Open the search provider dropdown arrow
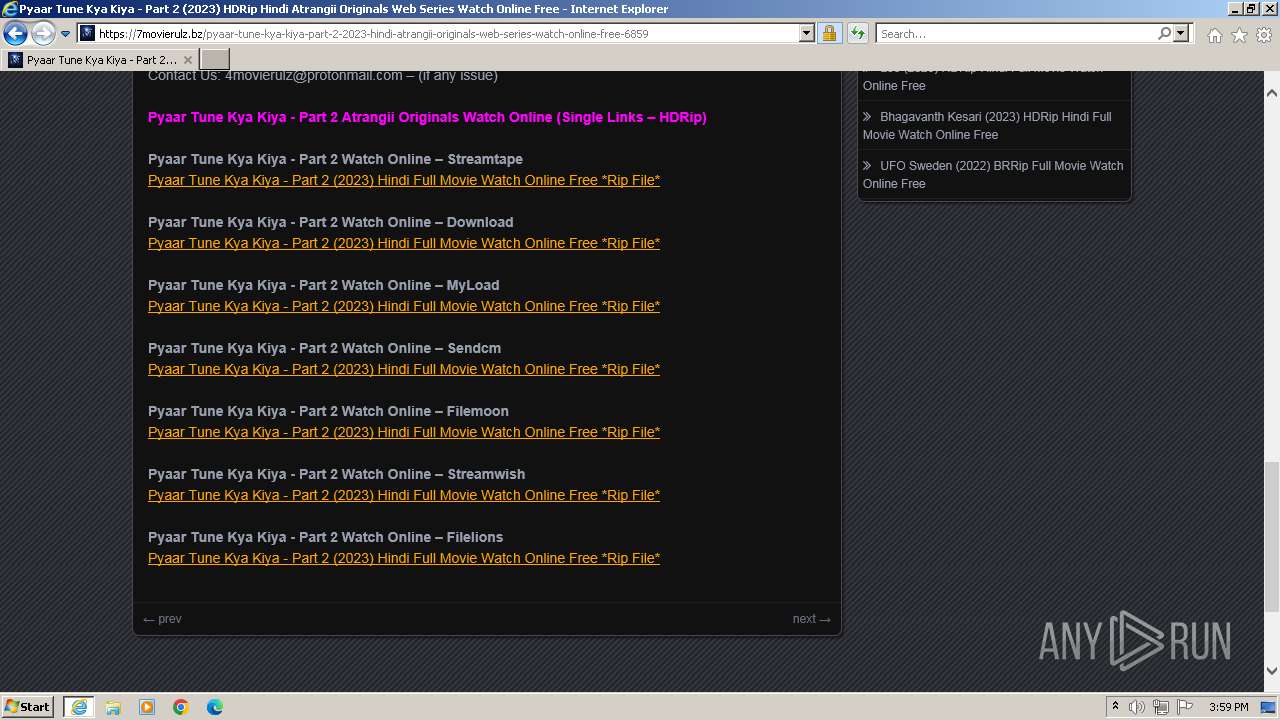 click(x=1181, y=34)
